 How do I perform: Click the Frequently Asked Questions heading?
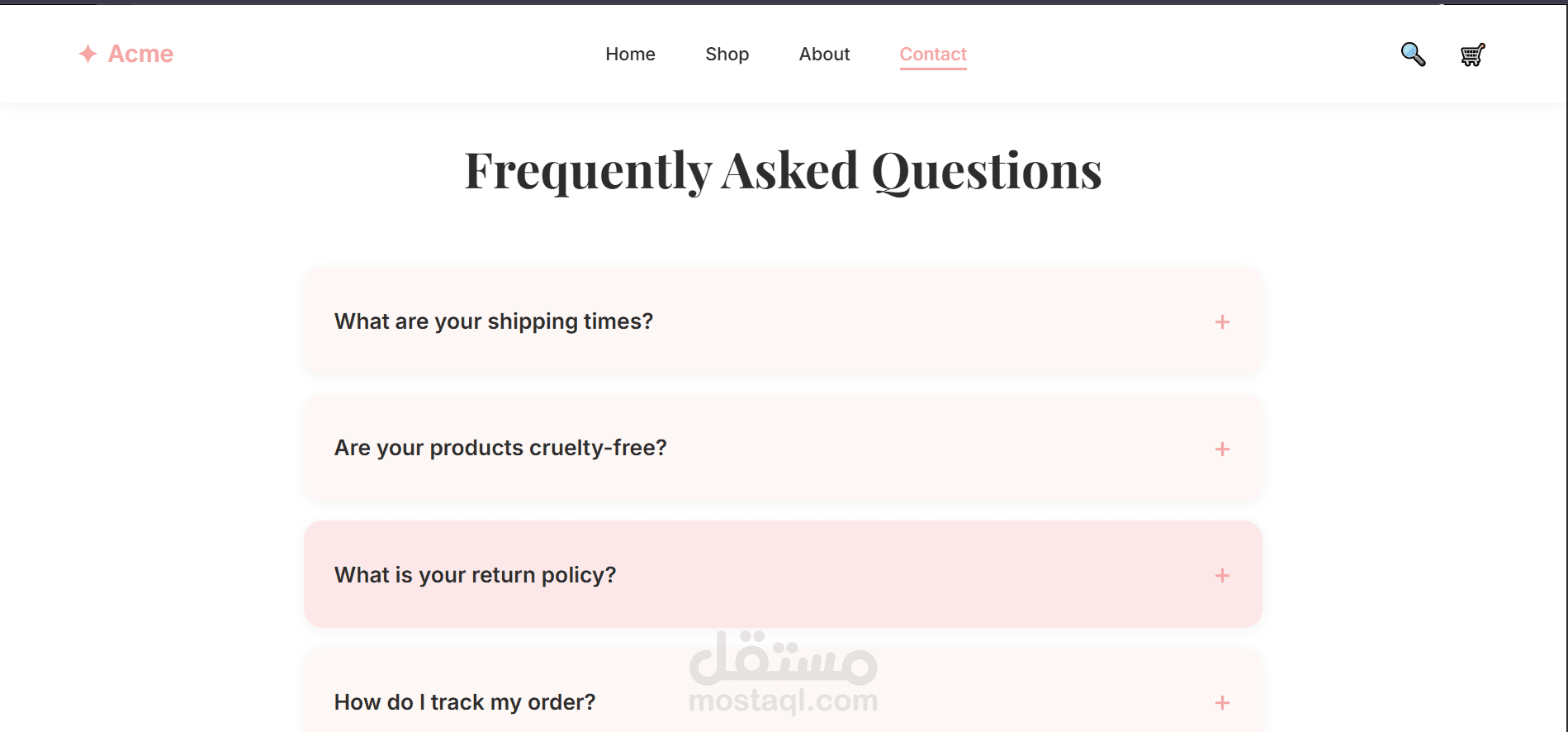click(783, 171)
